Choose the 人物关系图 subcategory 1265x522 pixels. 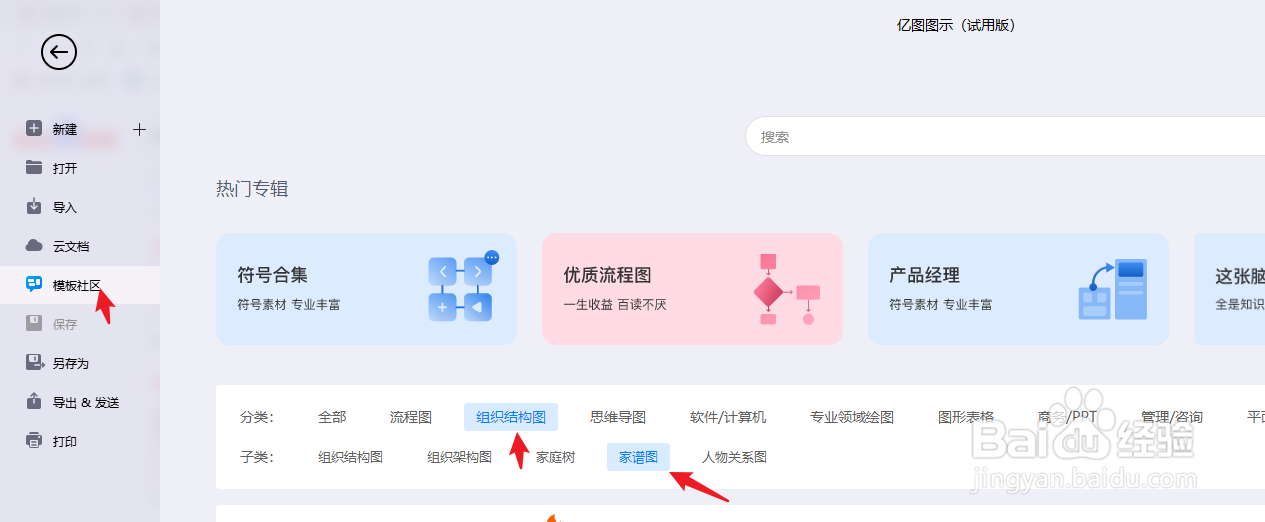pyautogui.click(x=735, y=457)
